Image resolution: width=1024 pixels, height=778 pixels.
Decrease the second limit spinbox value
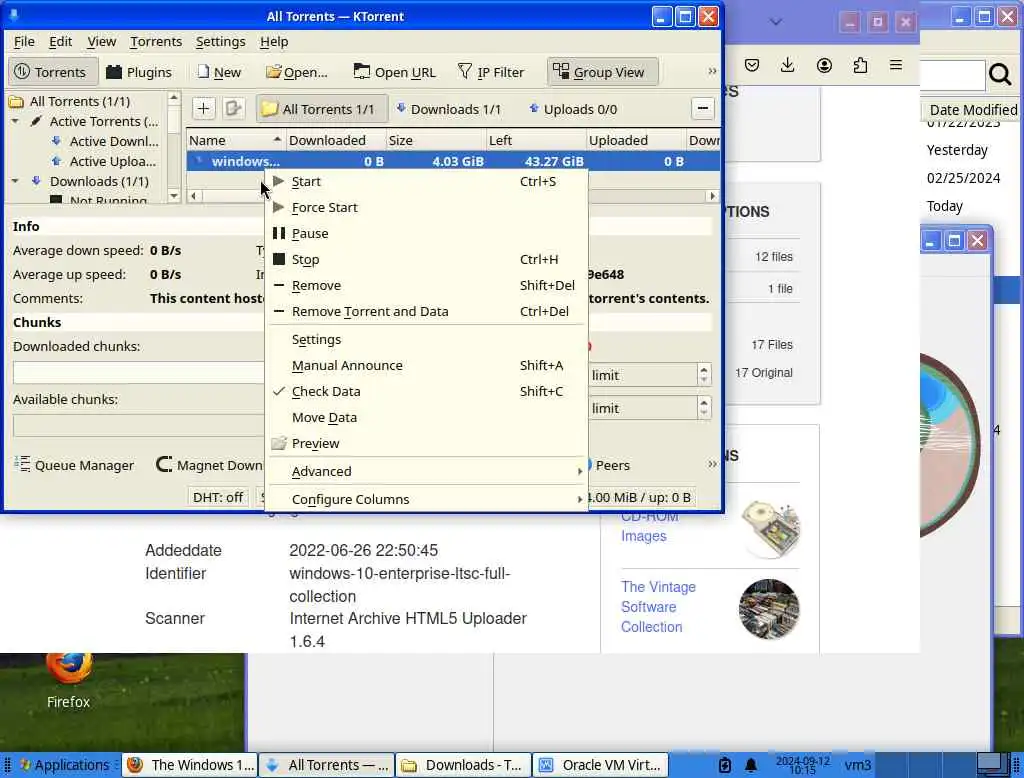point(703,413)
